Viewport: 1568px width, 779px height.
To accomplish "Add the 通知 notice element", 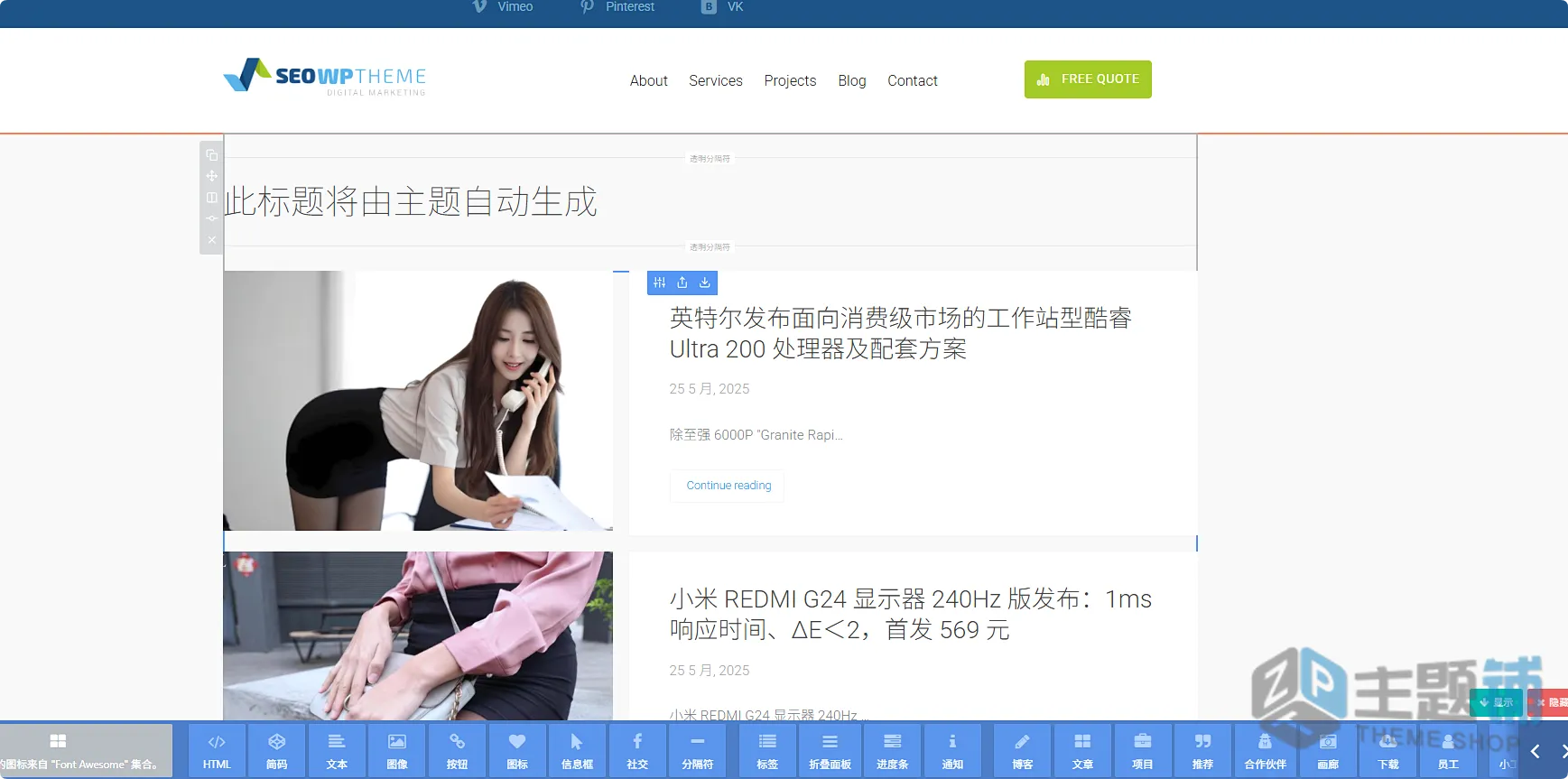I will tap(952, 750).
